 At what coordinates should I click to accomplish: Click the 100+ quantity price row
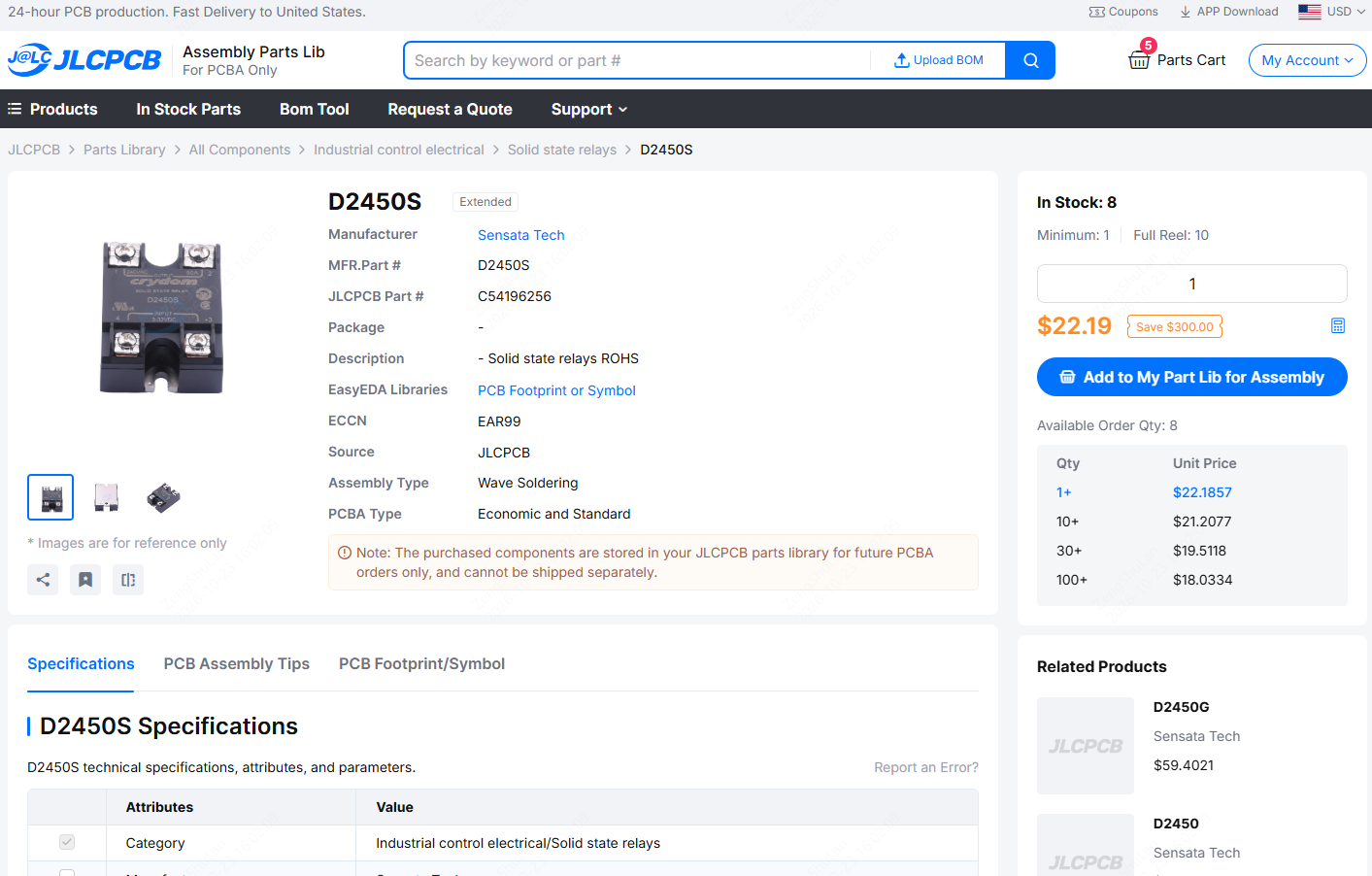point(1192,580)
